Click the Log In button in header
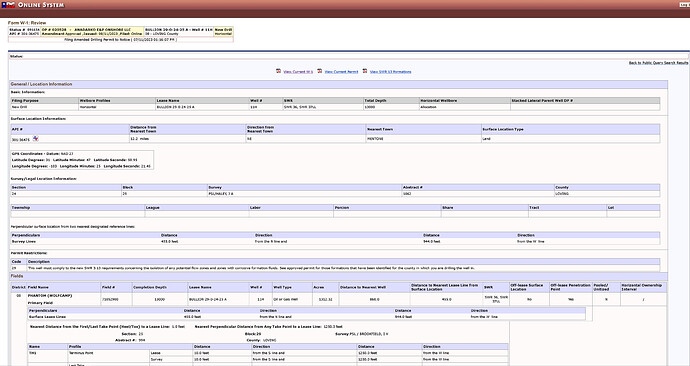690x366 pixels. point(686,5)
